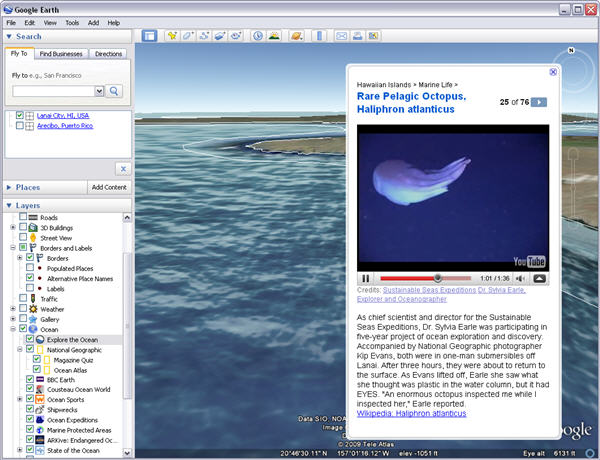Pause the YouTube octopus video
The image size is (600, 460).
pos(366,278)
